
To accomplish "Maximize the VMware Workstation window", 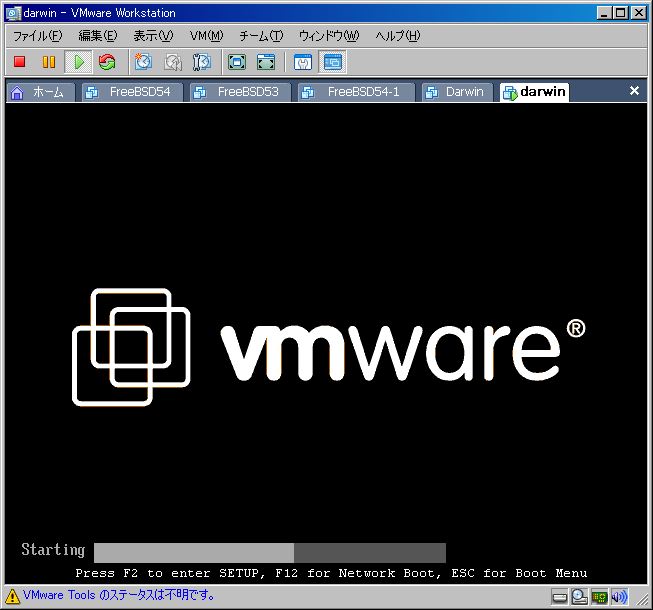I will pos(621,13).
